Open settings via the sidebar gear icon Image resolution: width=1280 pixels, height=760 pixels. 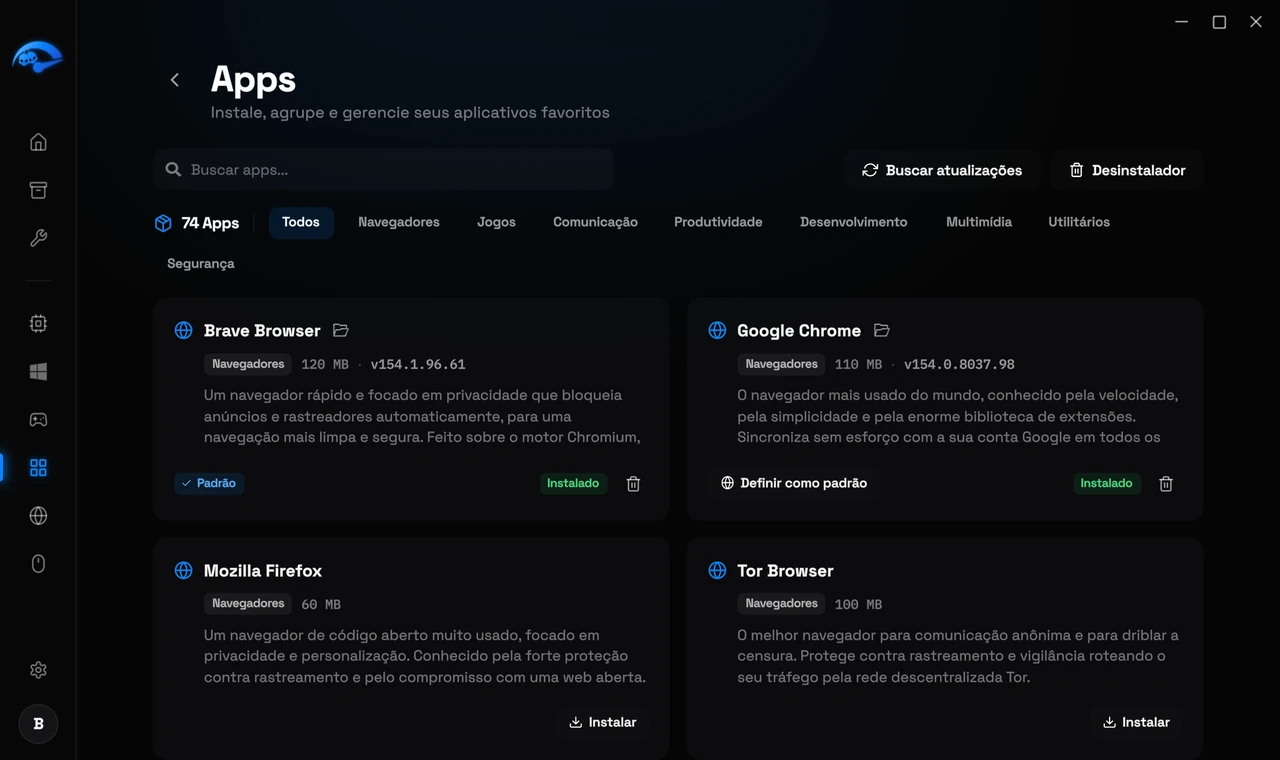tap(38, 670)
